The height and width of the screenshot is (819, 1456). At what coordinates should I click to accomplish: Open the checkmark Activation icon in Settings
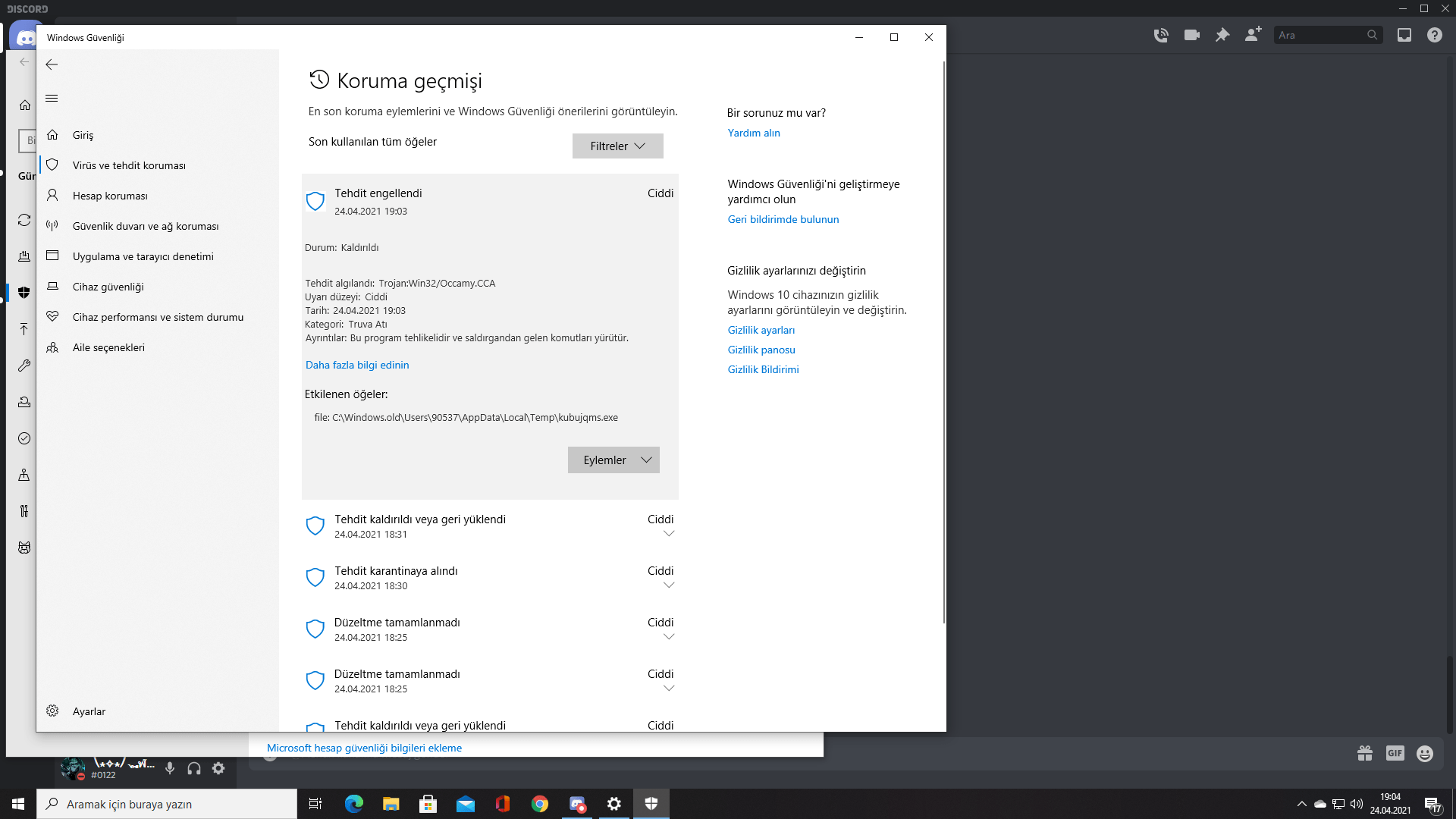pos(24,438)
